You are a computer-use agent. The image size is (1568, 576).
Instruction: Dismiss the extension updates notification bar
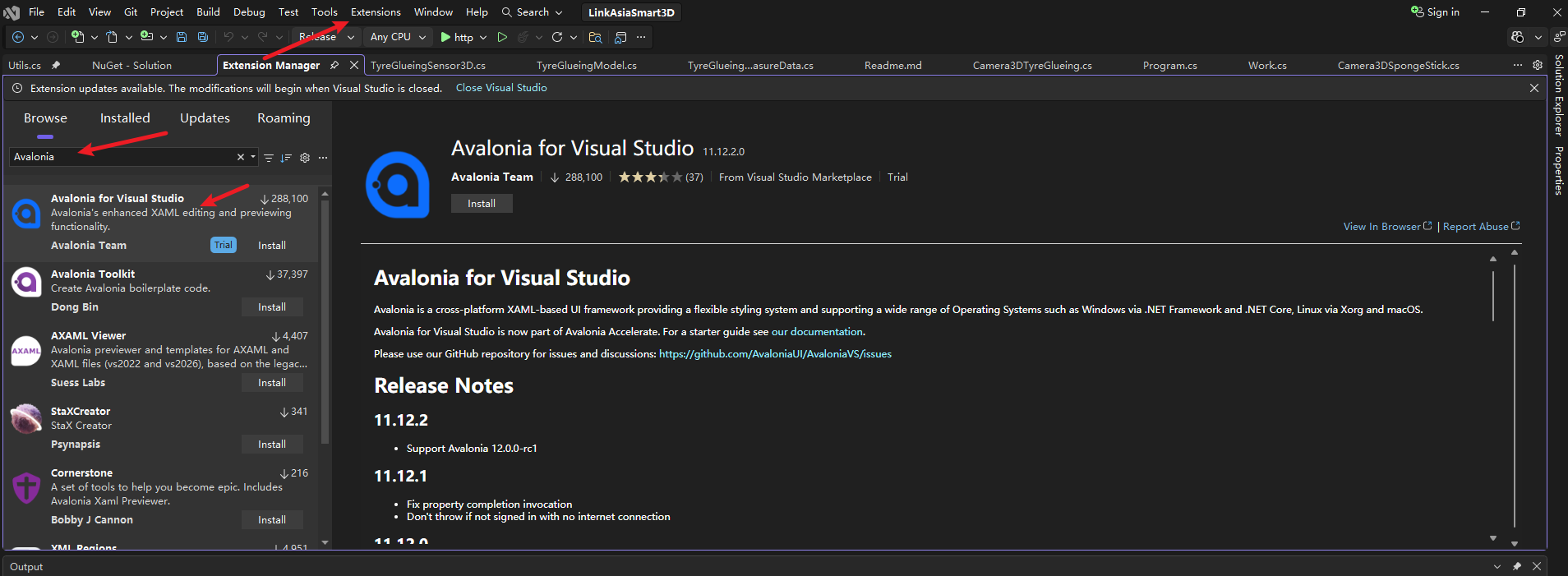pos(1534,88)
